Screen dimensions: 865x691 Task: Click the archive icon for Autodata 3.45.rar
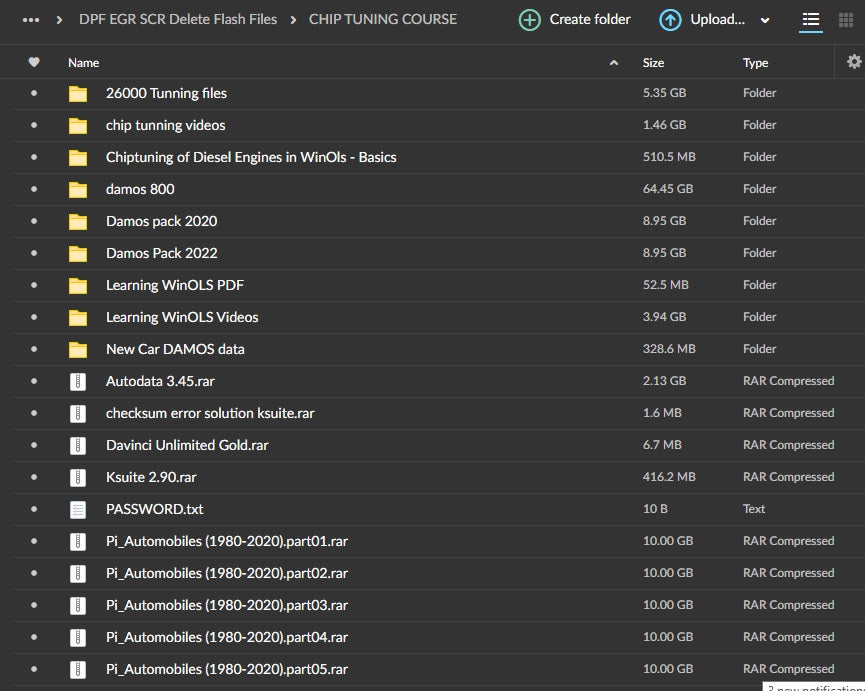(x=78, y=381)
